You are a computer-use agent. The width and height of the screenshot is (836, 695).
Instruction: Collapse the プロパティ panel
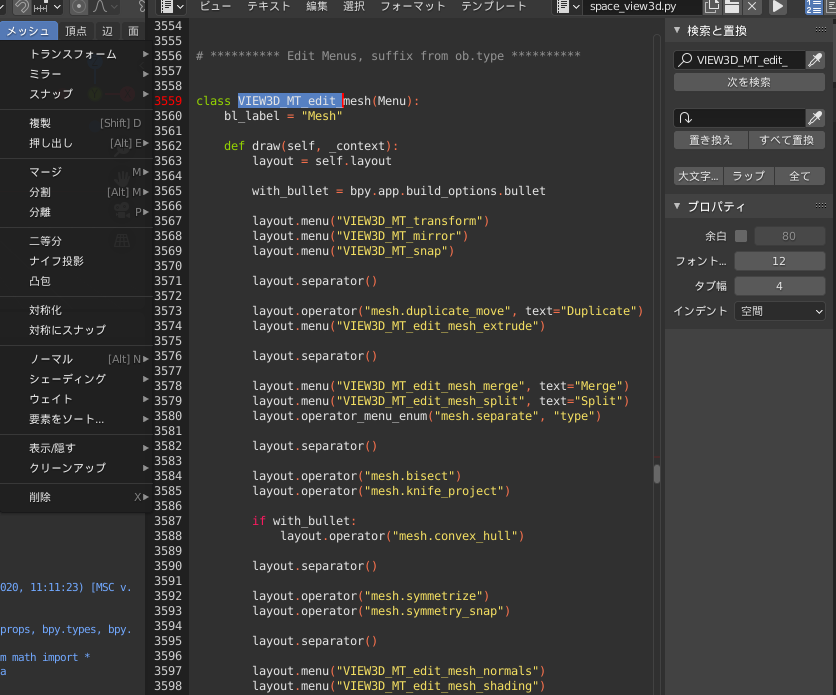click(x=677, y=206)
